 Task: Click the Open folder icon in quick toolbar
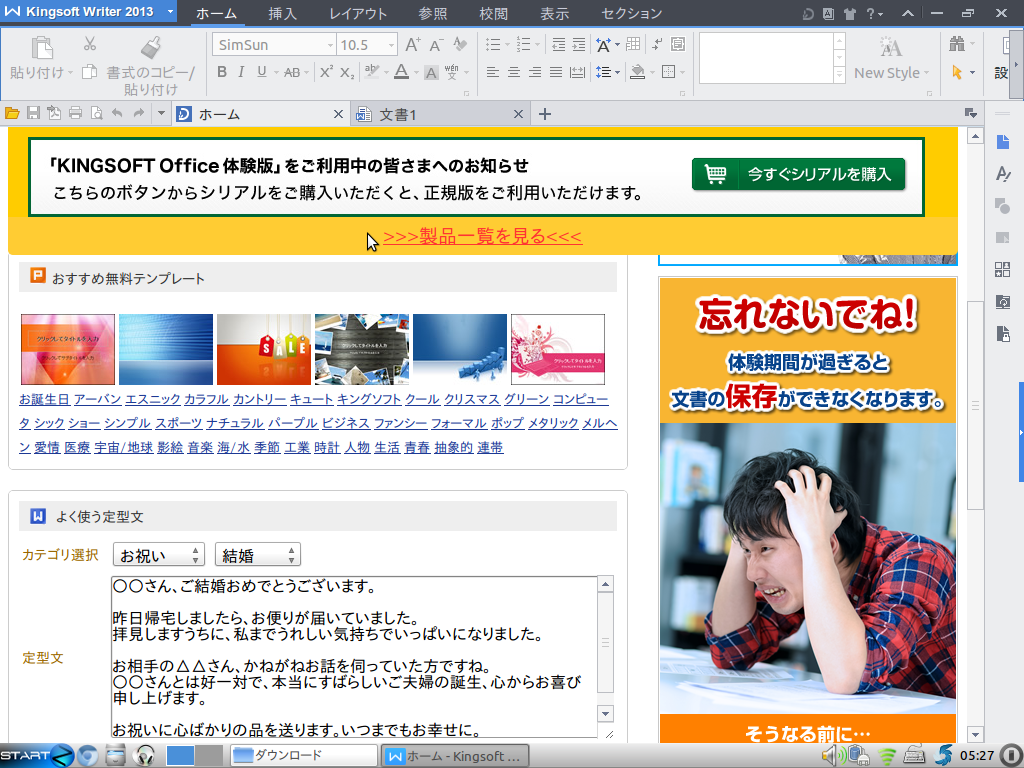[12, 114]
